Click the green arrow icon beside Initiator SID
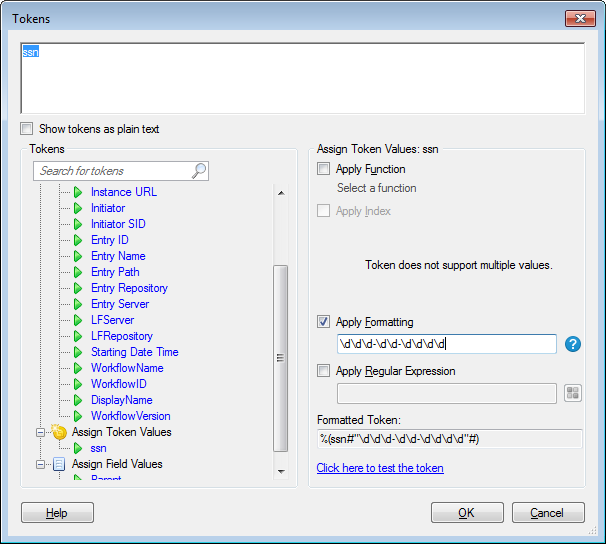Viewport: 606px width, 544px height. point(78,224)
